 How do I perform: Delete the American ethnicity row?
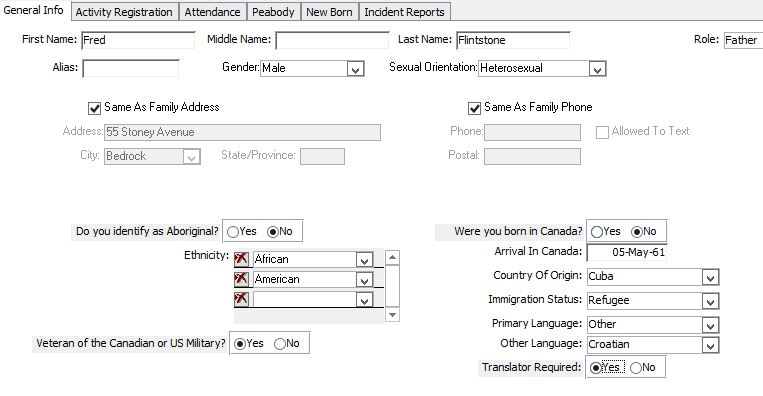(x=241, y=279)
